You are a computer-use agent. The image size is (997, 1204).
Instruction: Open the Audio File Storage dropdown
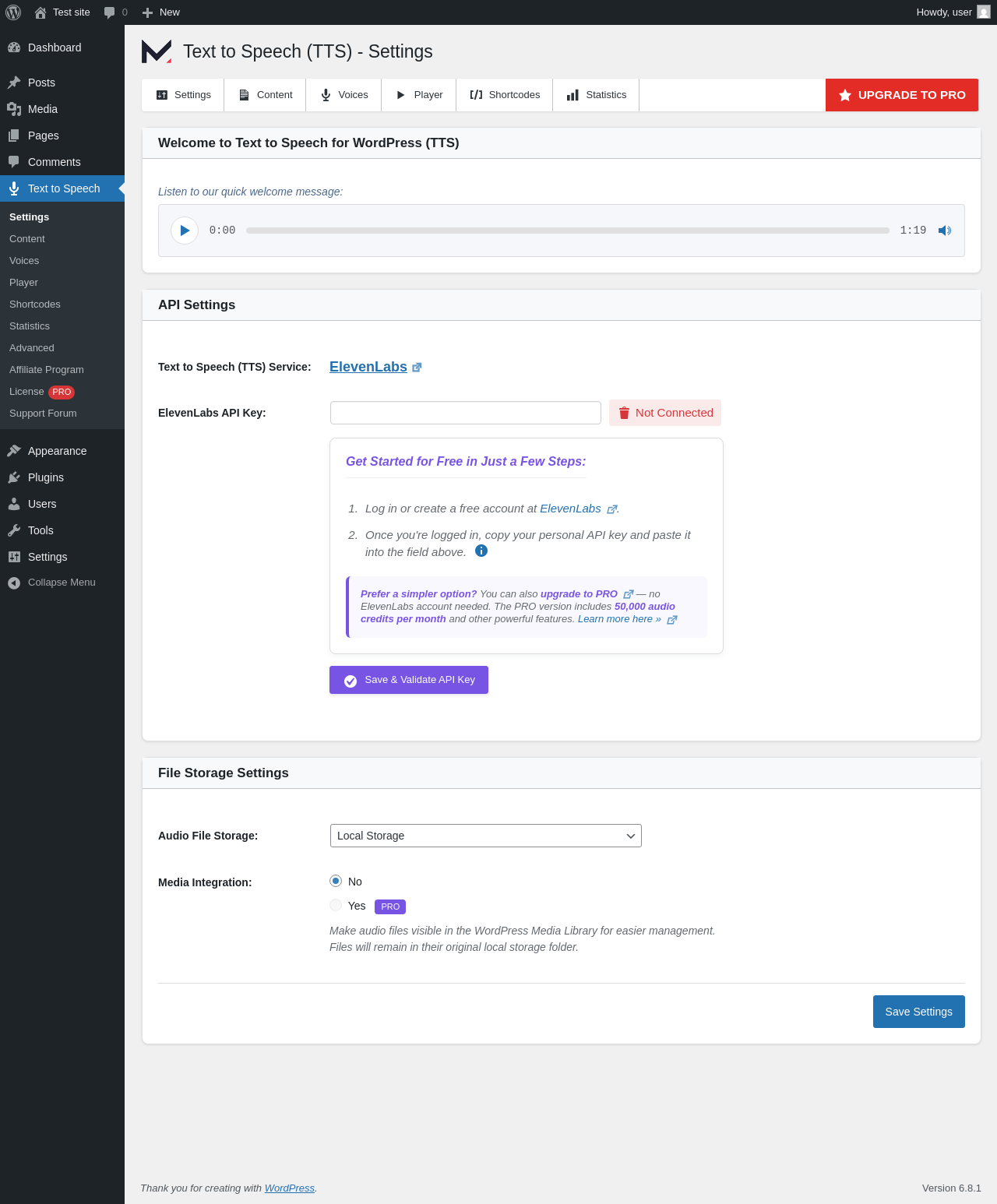pyautogui.click(x=486, y=836)
